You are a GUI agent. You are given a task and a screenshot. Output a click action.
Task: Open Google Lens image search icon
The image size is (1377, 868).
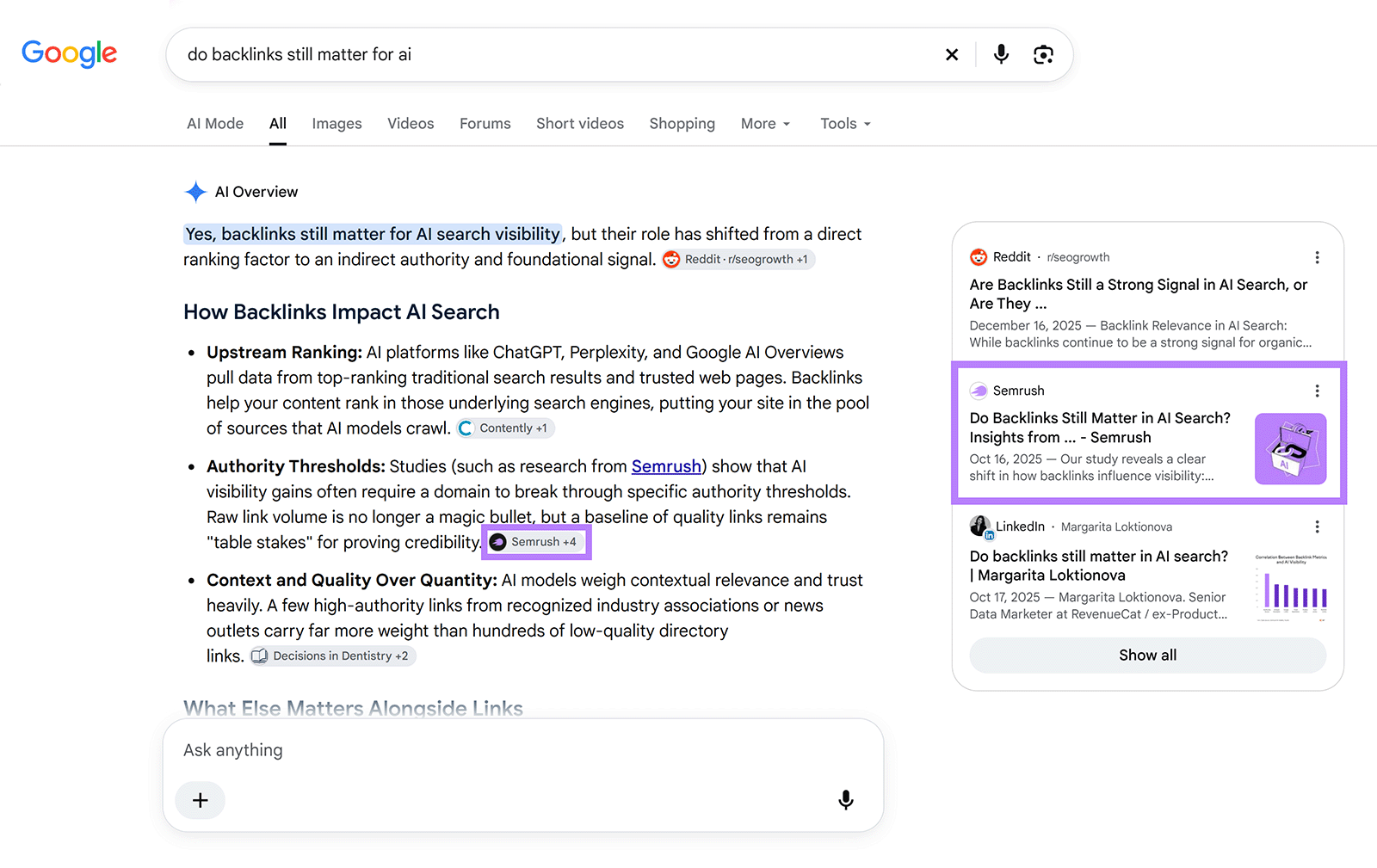(1043, 54)
